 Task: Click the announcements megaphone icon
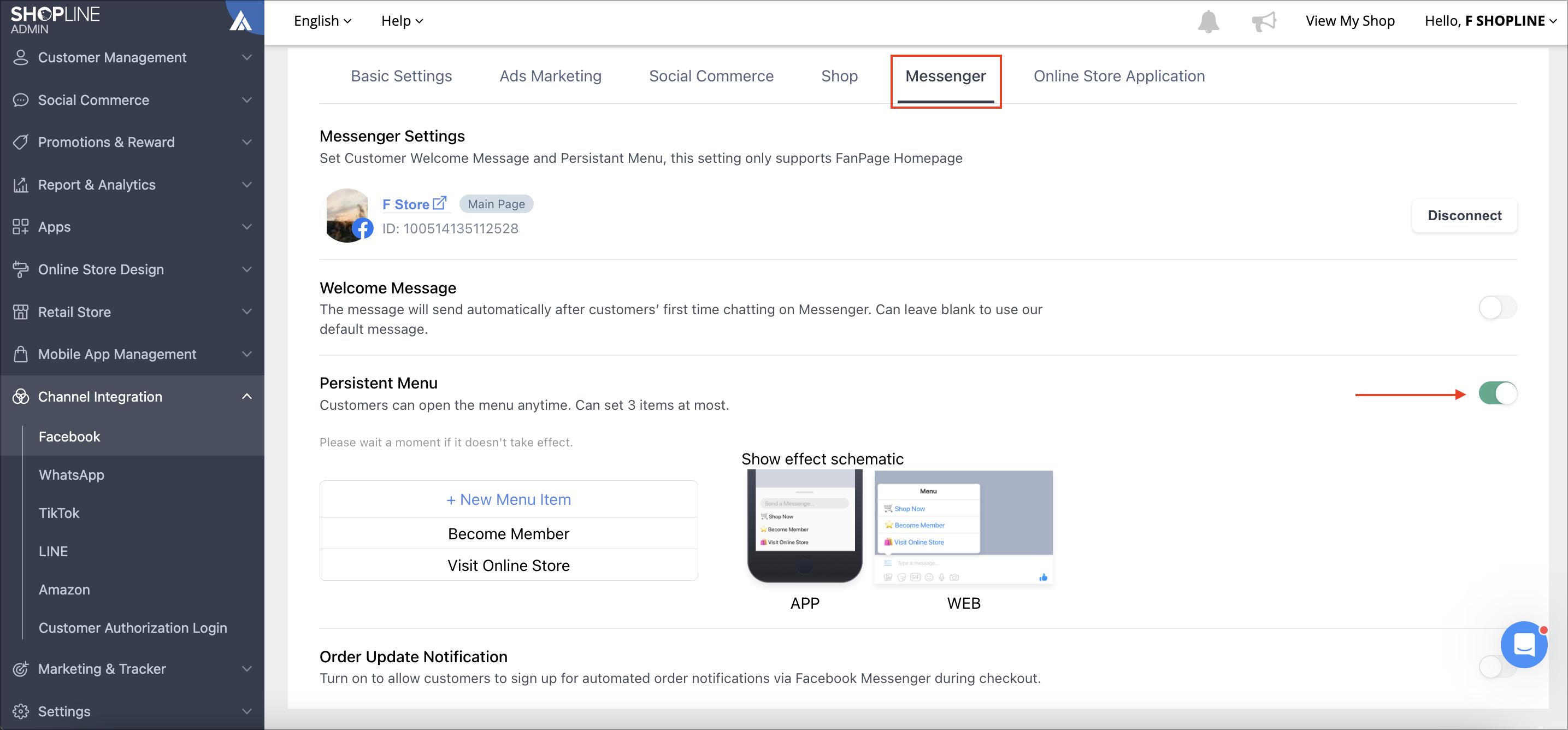coord(1264,20)
